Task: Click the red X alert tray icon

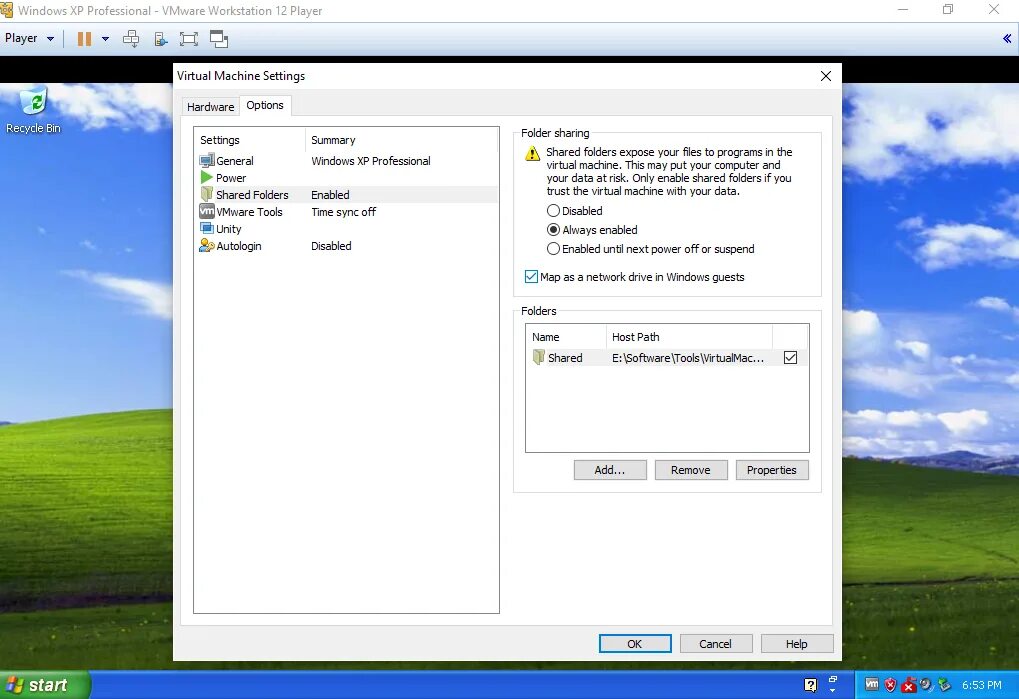Action: tap(909, 685)
